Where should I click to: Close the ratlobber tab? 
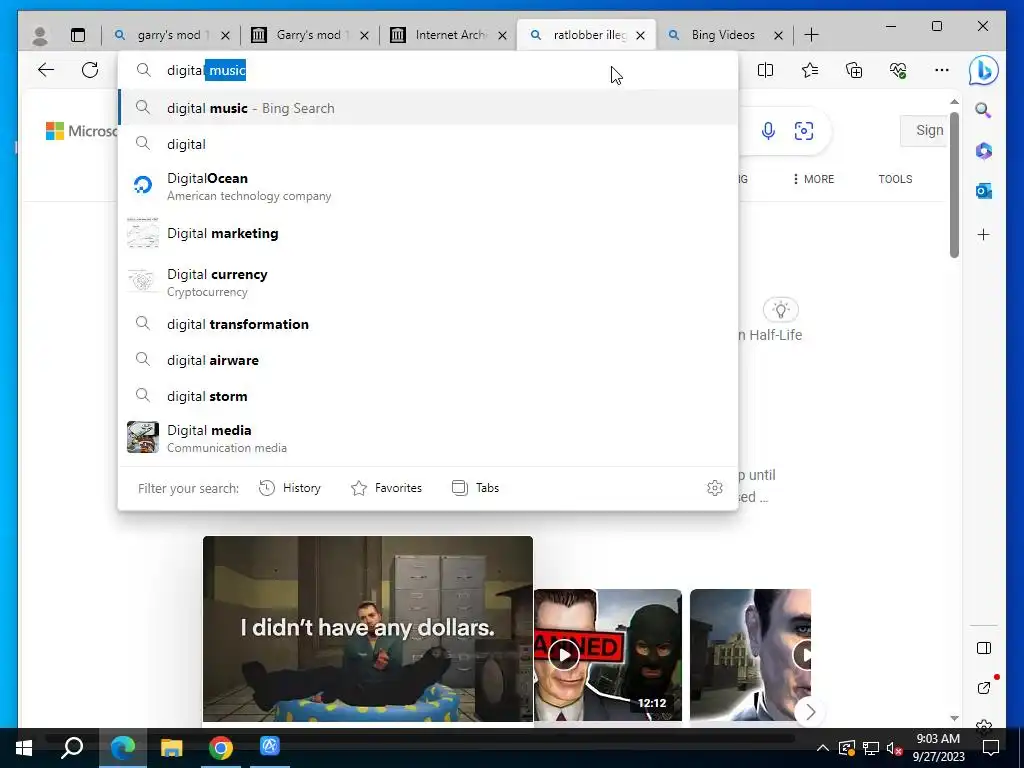(641, 35)
